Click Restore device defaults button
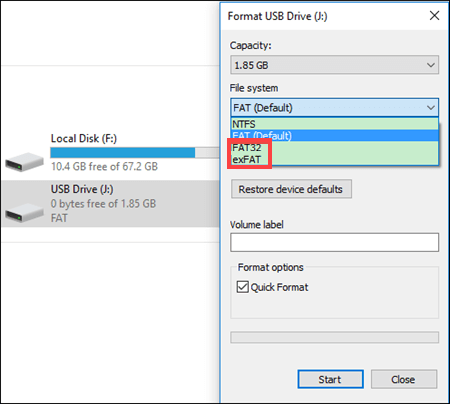 291,189
